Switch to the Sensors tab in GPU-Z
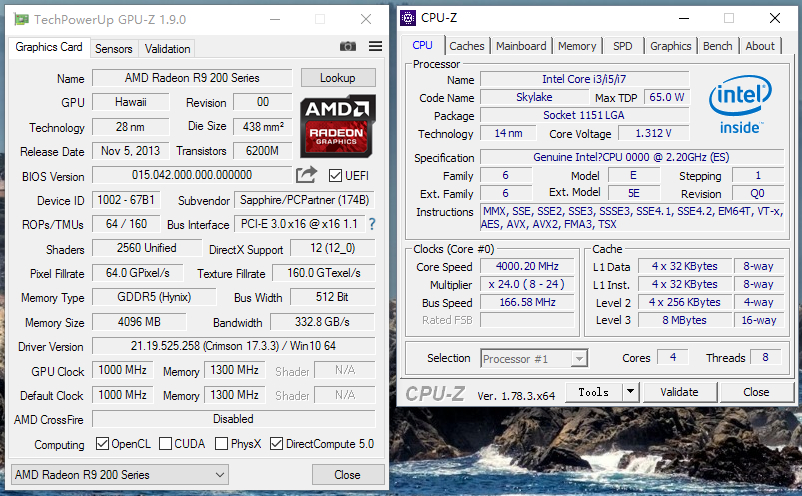The width and height of the screenshot is (802, 496). 114,49
